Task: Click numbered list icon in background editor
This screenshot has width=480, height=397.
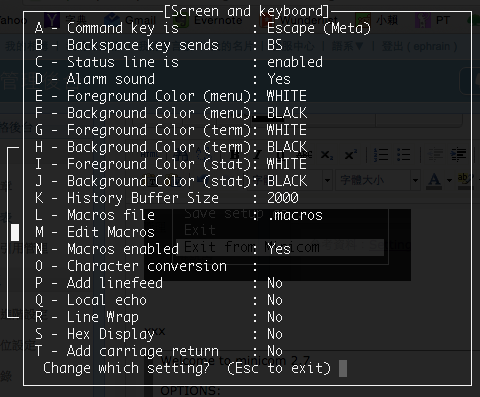Action: 381,155
